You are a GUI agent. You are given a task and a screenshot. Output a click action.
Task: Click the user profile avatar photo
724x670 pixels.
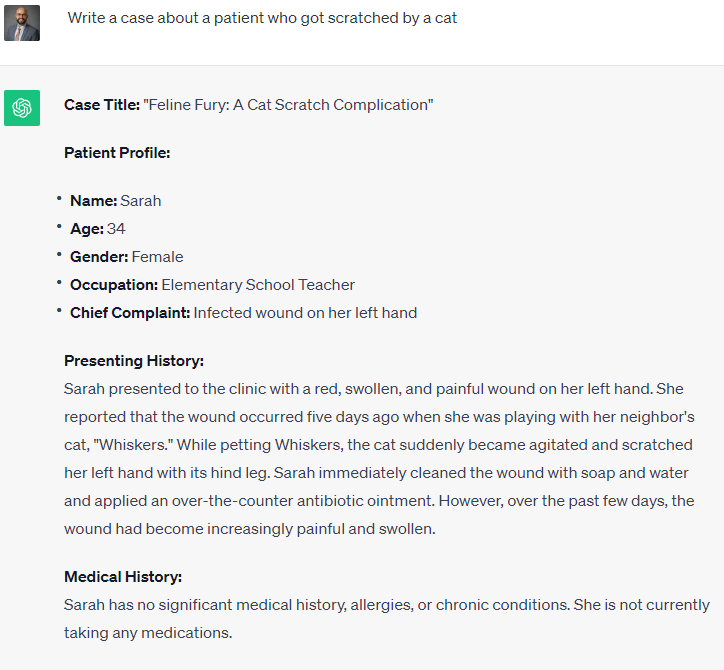[x=22, y=23]
